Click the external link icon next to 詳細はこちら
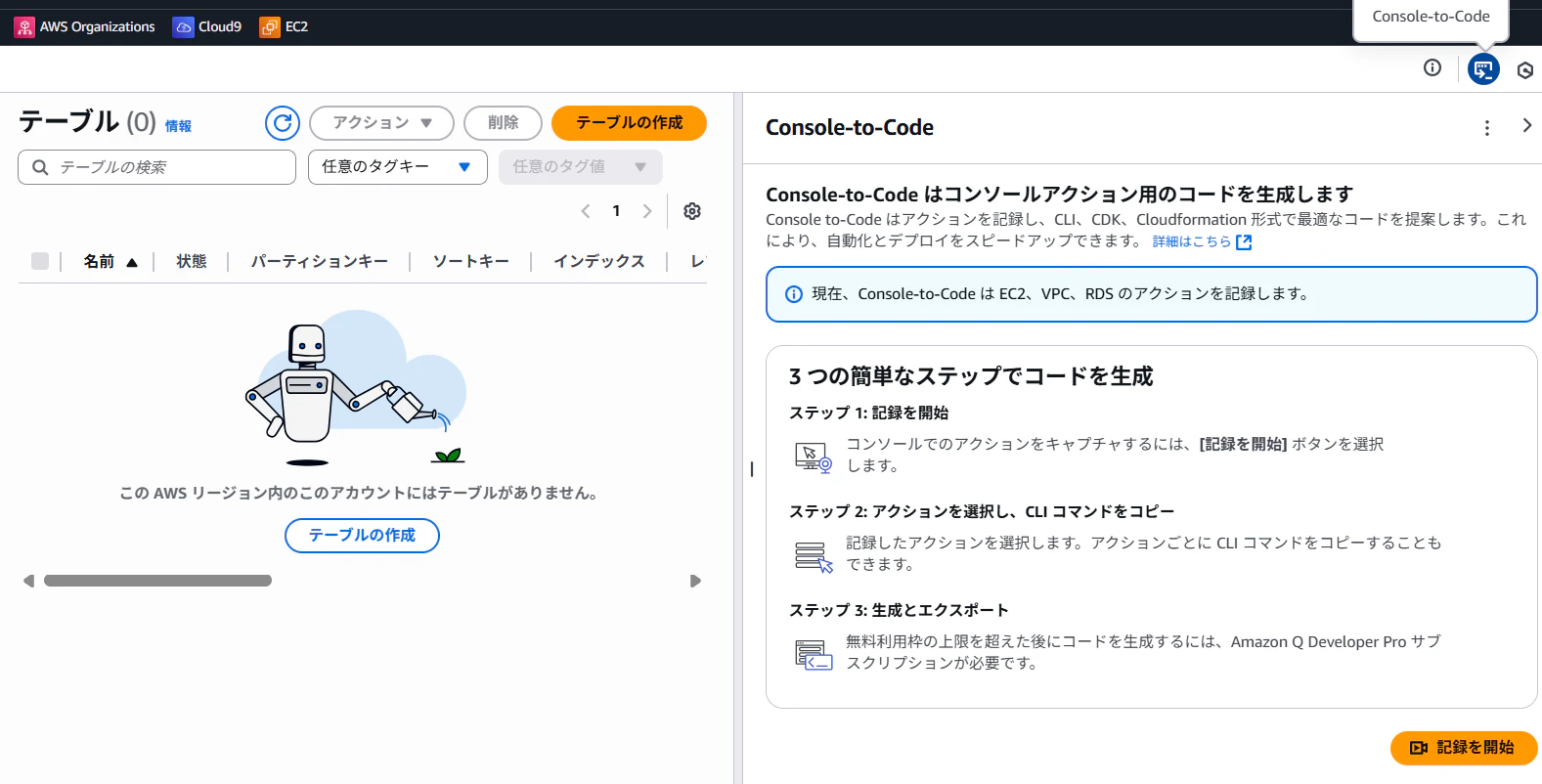Image resolution: width=1542 pixels, height=784 pixels. pos(1244,242)
